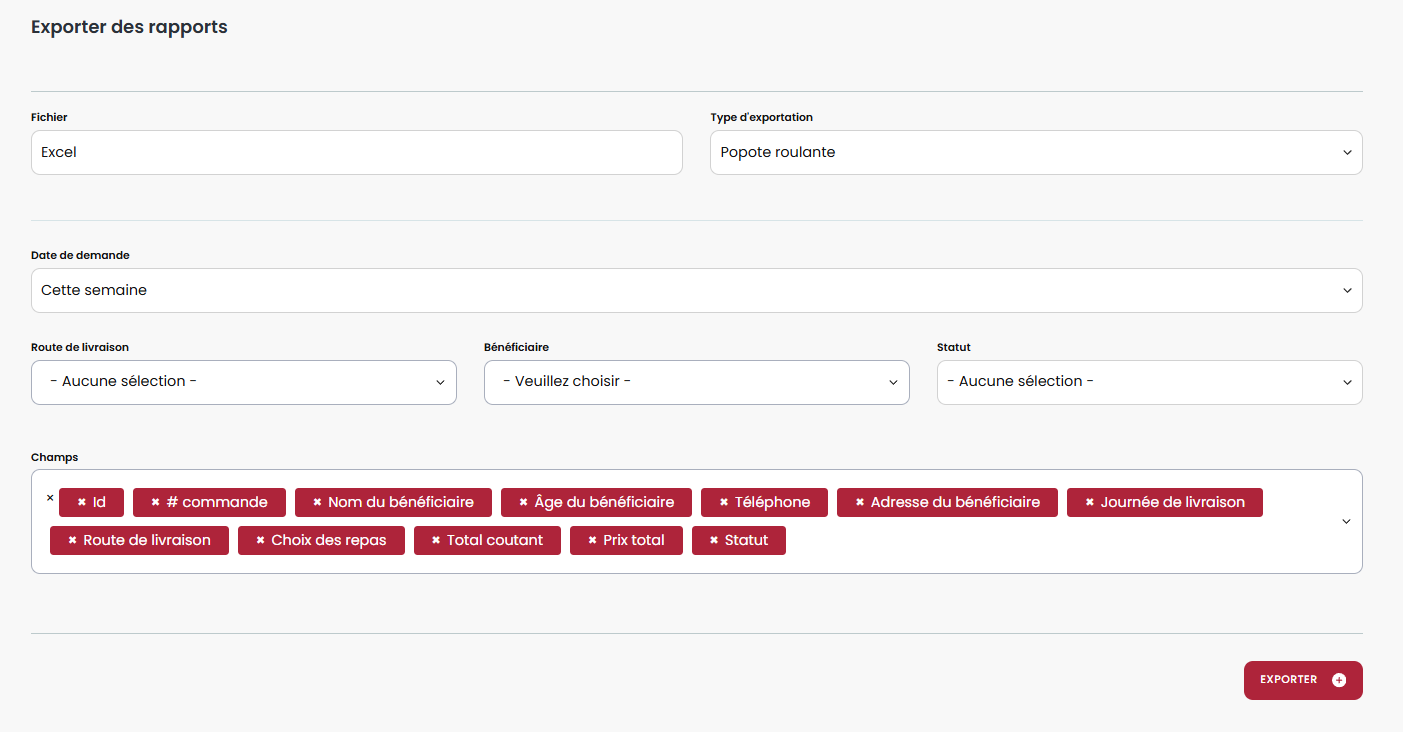The image size is (1403, 732).
Task: Remove the Téléphone field tag
Action: [x=724, y=503]
